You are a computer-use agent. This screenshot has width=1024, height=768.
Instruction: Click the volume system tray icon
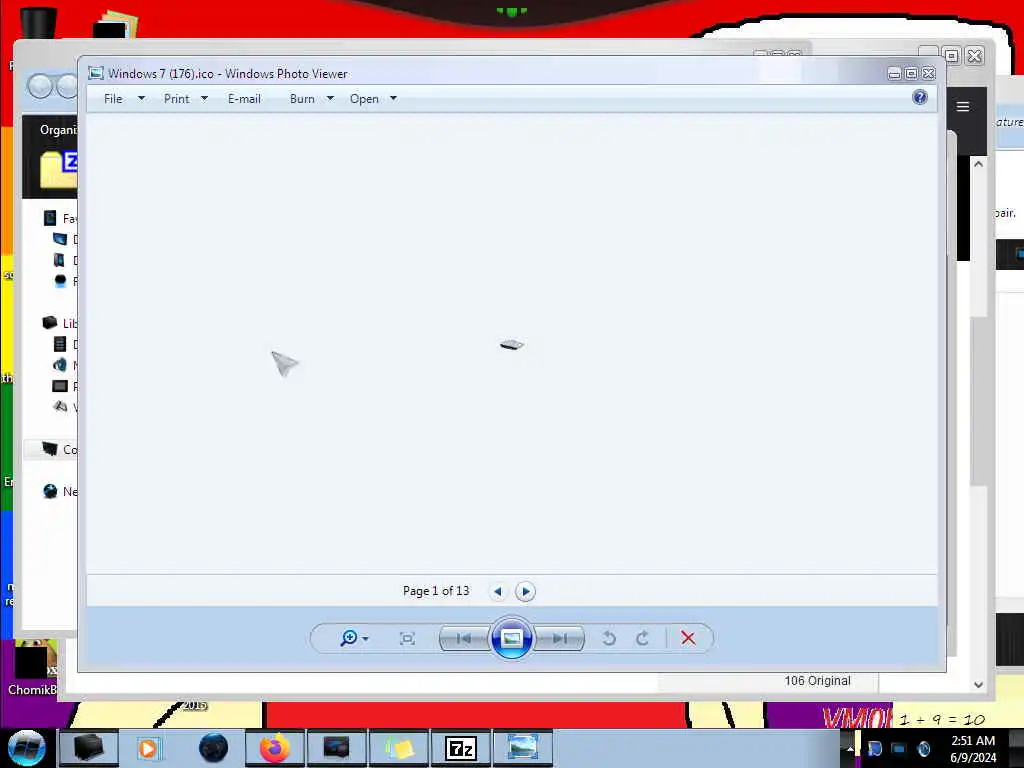pos(923,748)
